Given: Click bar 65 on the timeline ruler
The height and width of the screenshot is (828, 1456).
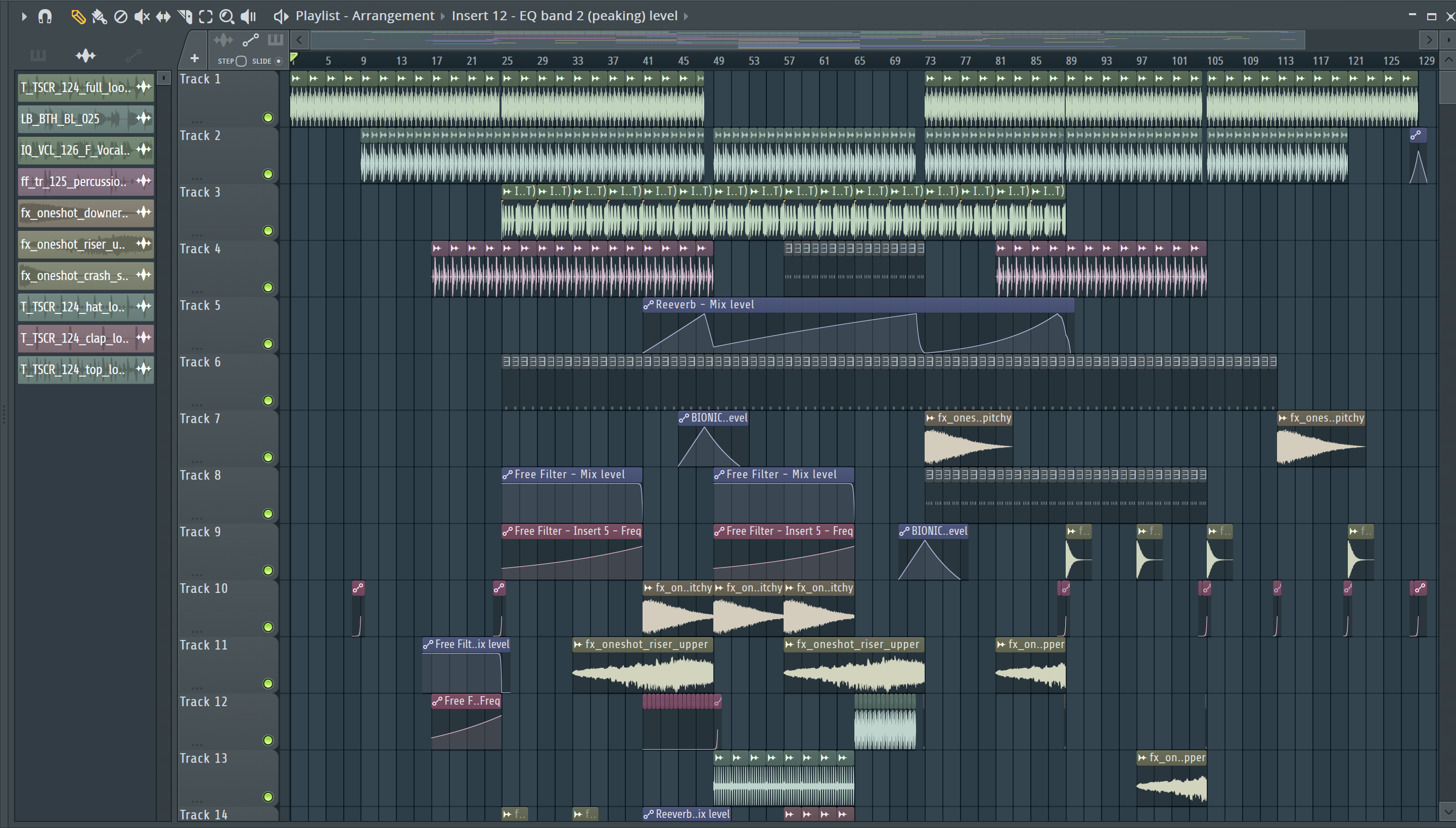Looking at the screenshot, I should coord(859,61).
